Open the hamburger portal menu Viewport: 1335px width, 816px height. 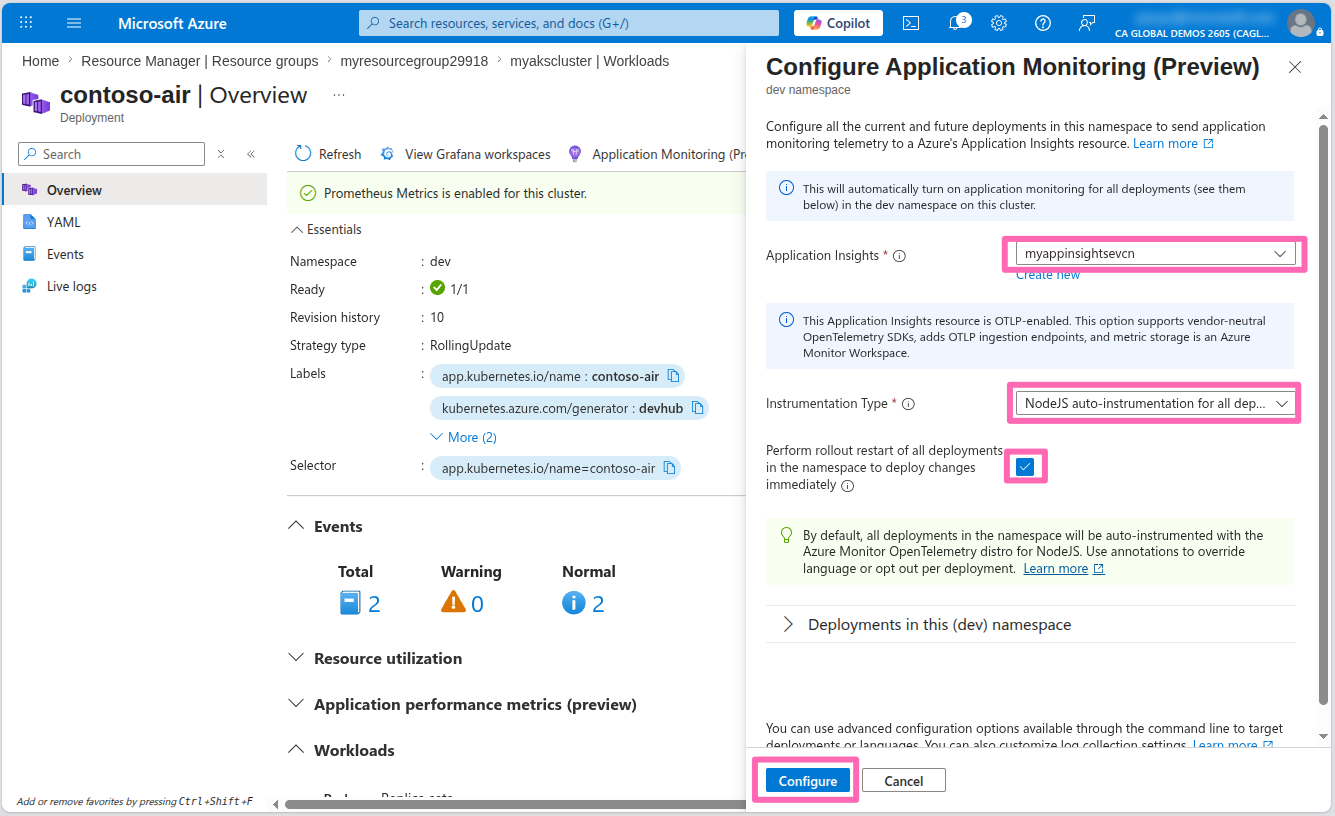pos(74,23)
